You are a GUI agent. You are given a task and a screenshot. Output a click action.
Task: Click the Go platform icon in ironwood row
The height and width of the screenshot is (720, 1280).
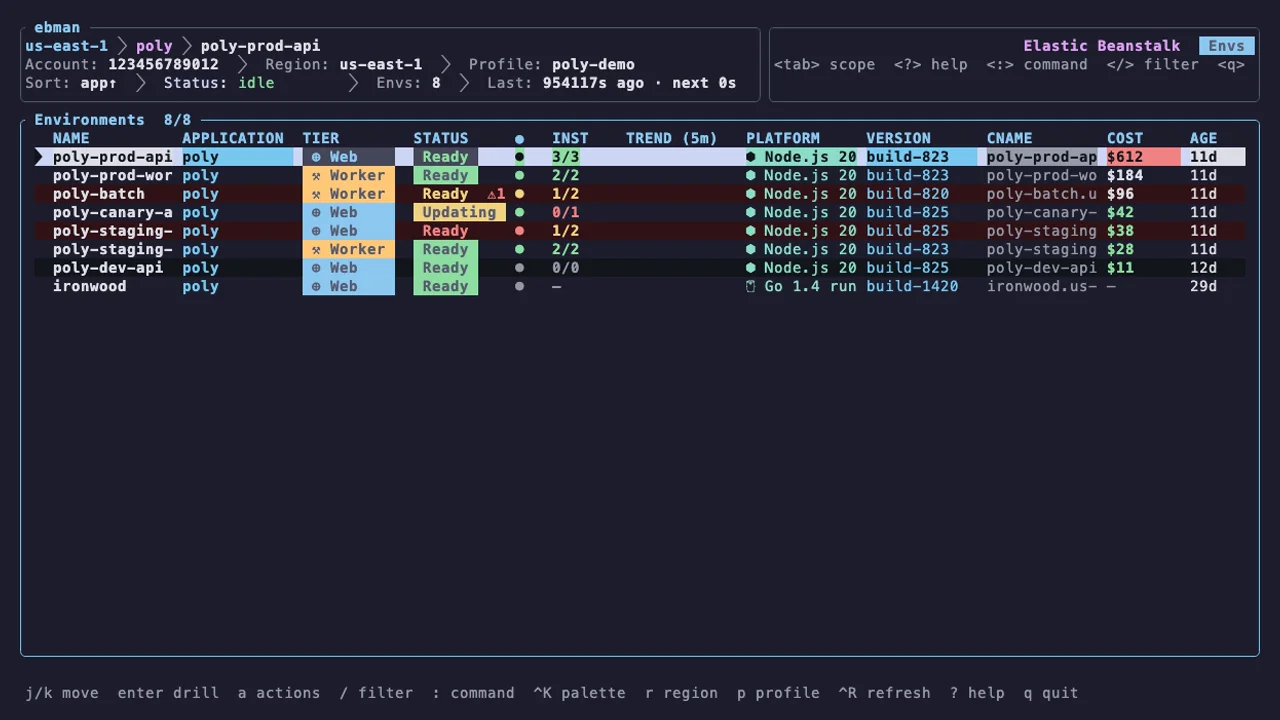751,286
